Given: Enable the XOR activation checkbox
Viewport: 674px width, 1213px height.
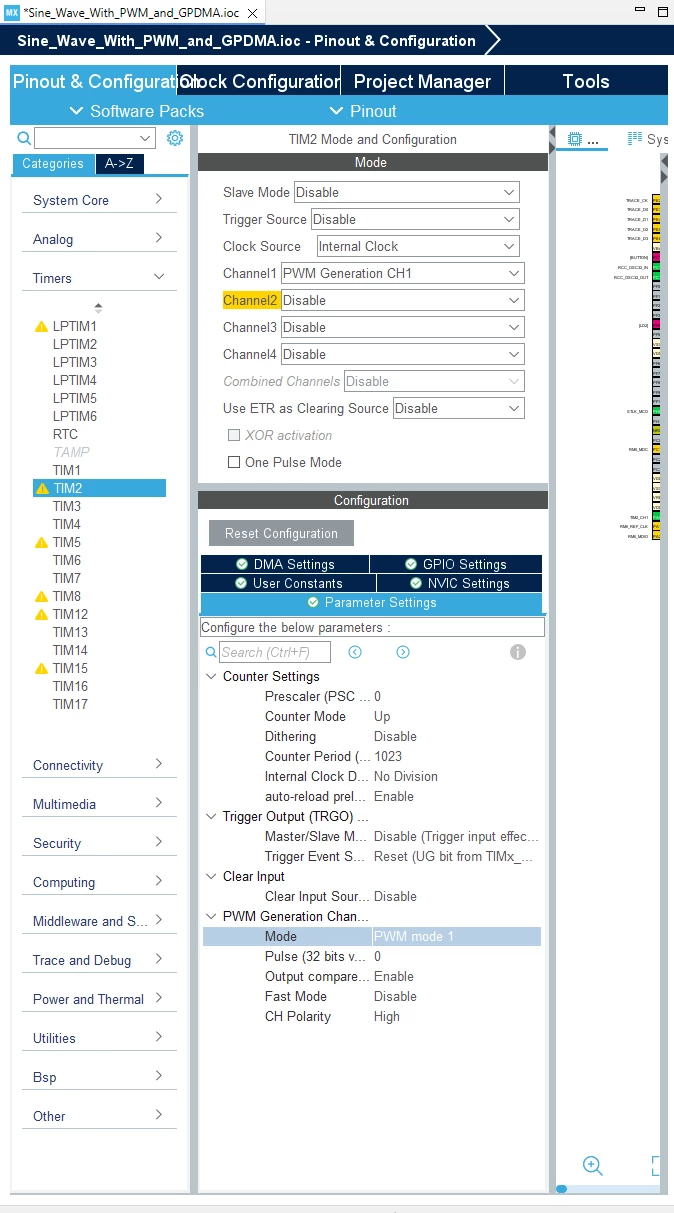Looking at the screenshot, I should 234,435.
